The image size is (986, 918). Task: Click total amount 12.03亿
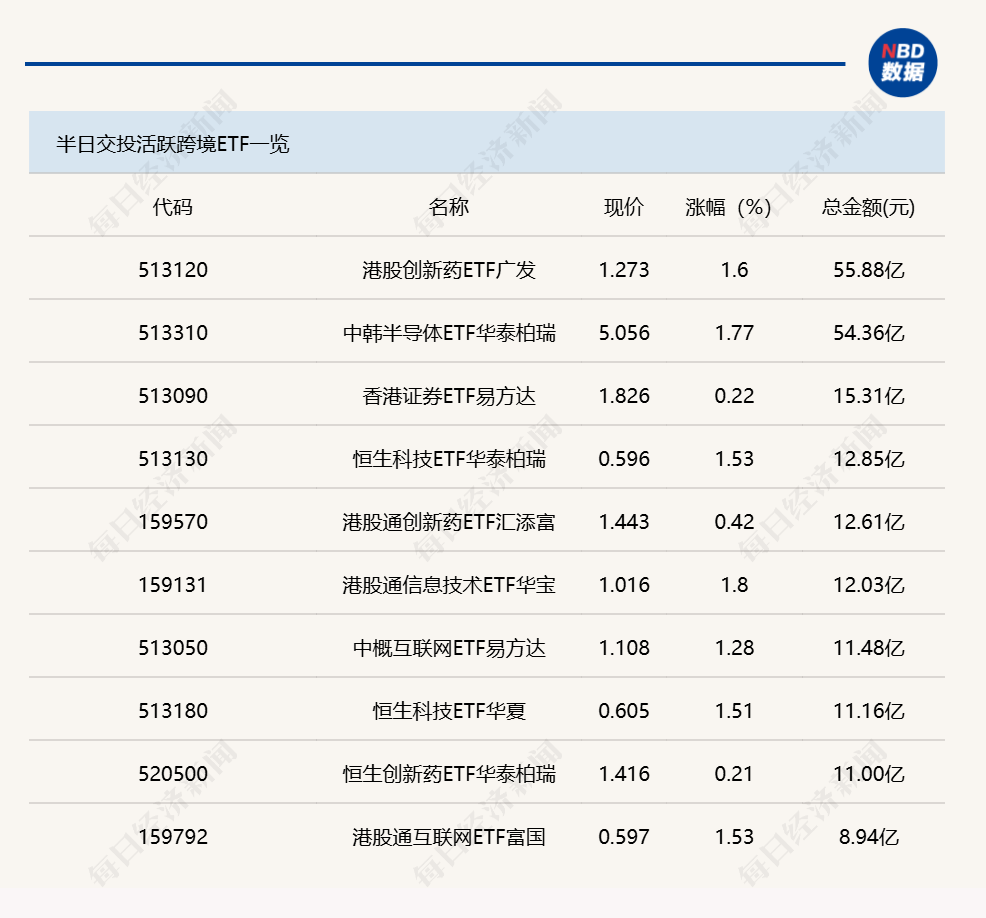868,585
